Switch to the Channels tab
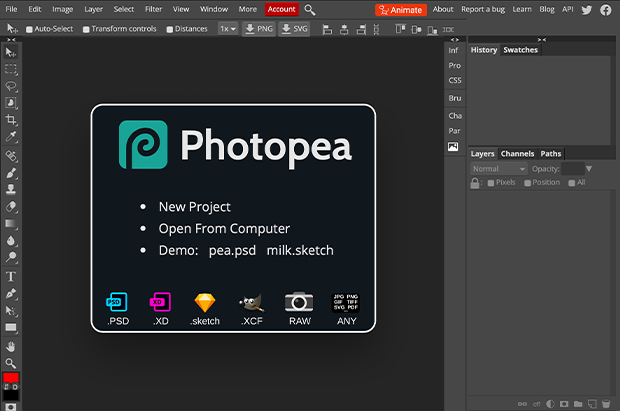The image size is (620, 411). (517, 153)
